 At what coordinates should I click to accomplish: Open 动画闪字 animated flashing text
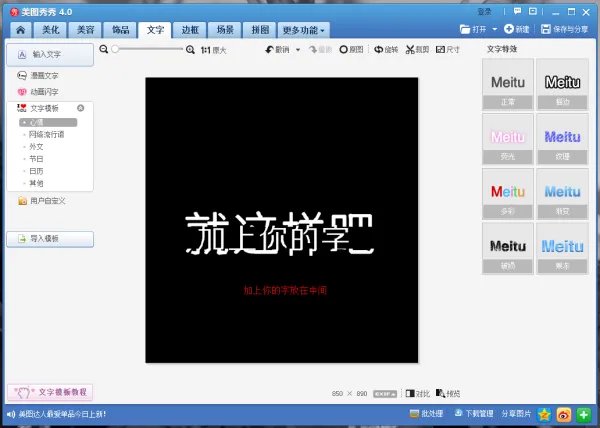point(38,92)
